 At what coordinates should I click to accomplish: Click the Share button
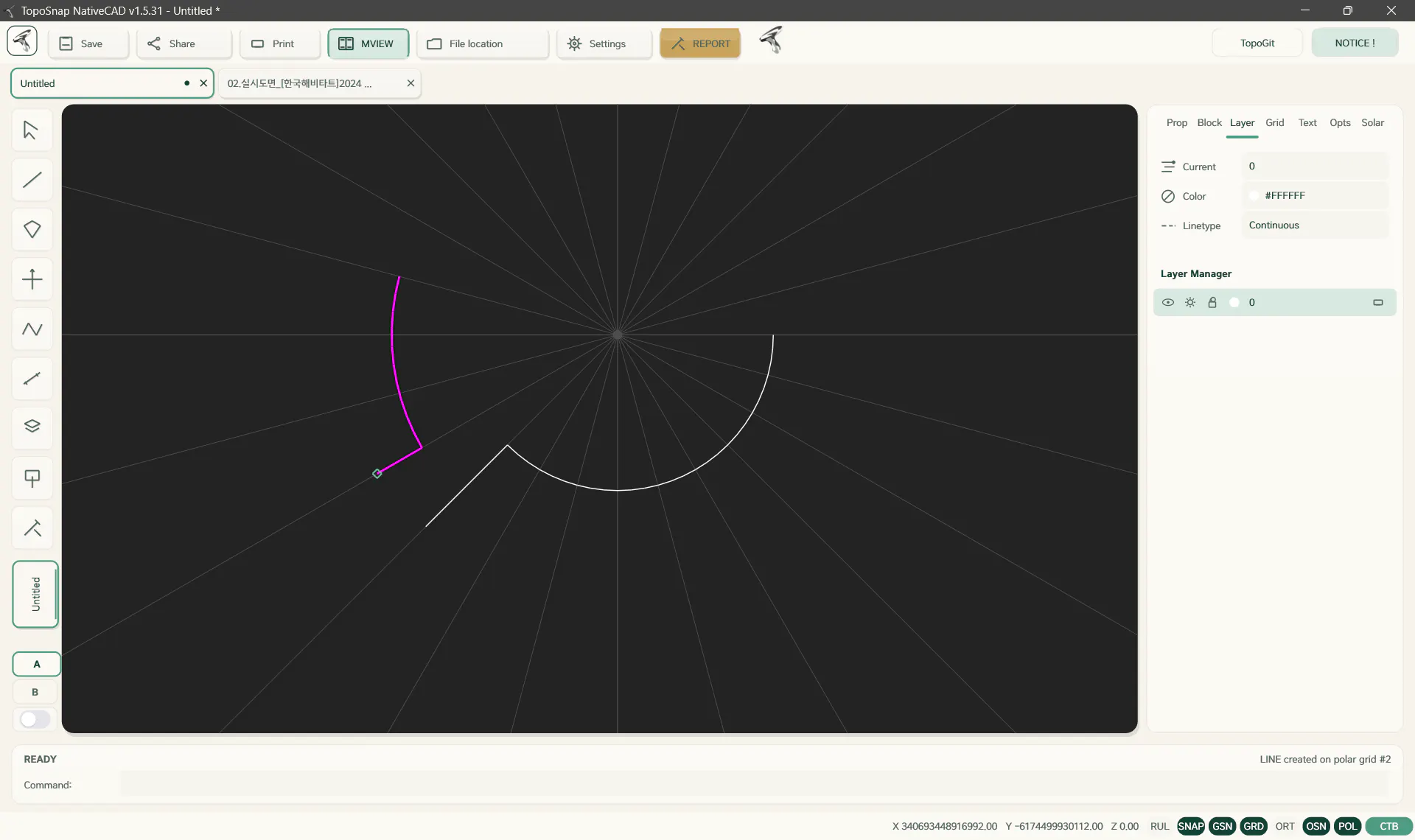point(184,43)
